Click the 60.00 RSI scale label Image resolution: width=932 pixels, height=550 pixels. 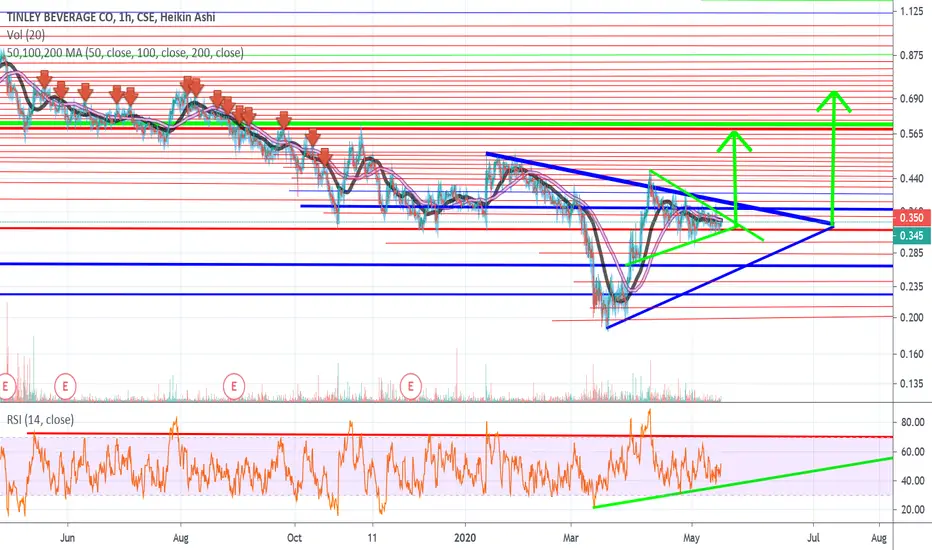click(912, 452)
